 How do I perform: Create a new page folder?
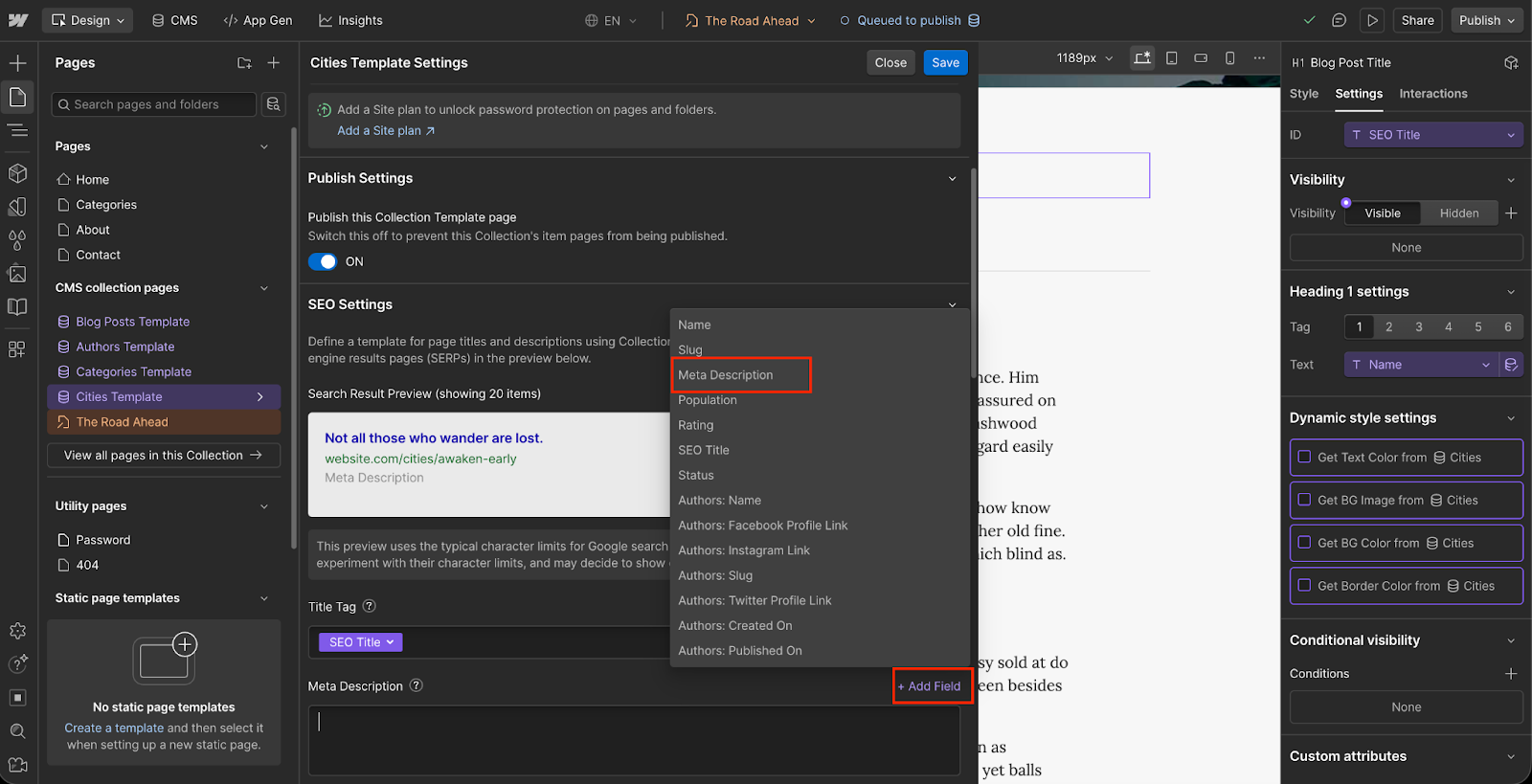click(x=244, y=63)
